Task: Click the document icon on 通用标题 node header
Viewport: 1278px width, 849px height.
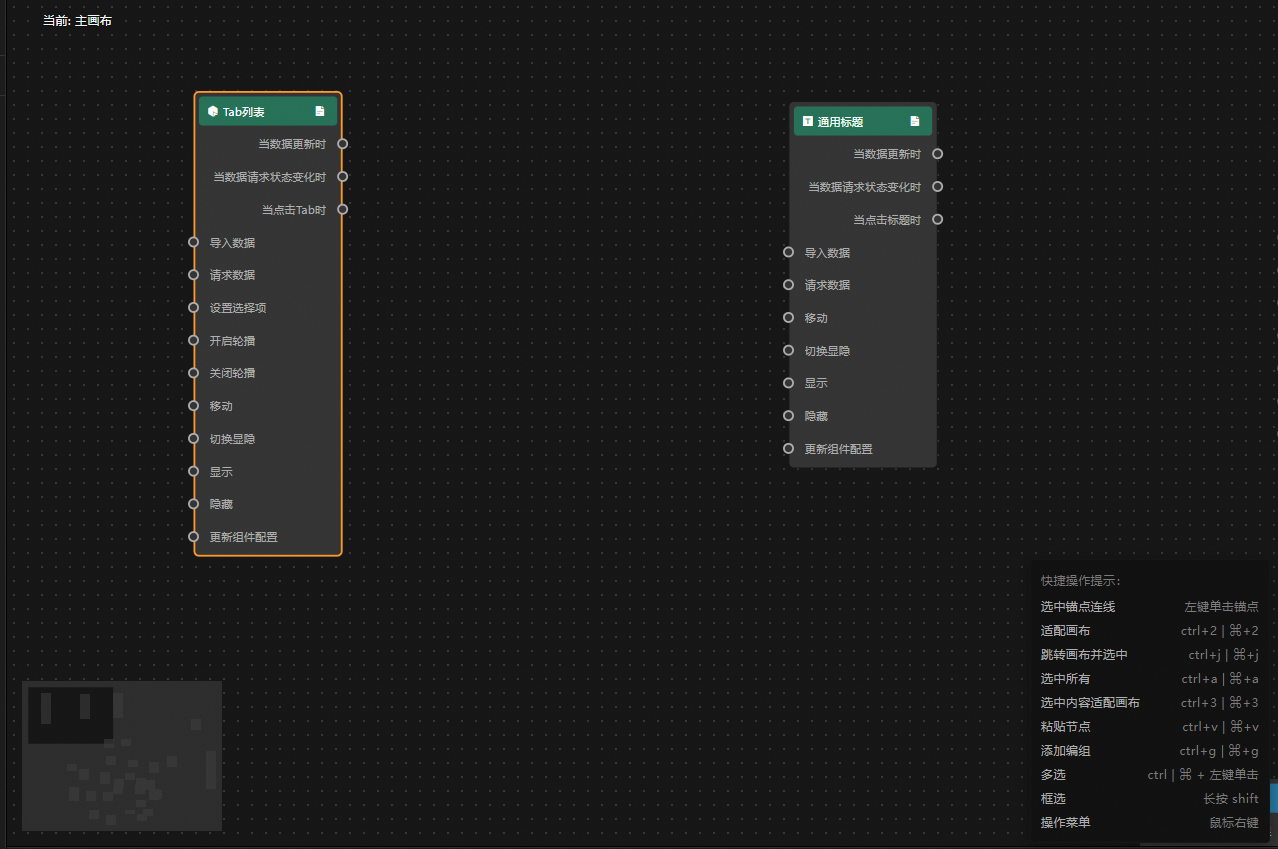Action: (914, 121)
